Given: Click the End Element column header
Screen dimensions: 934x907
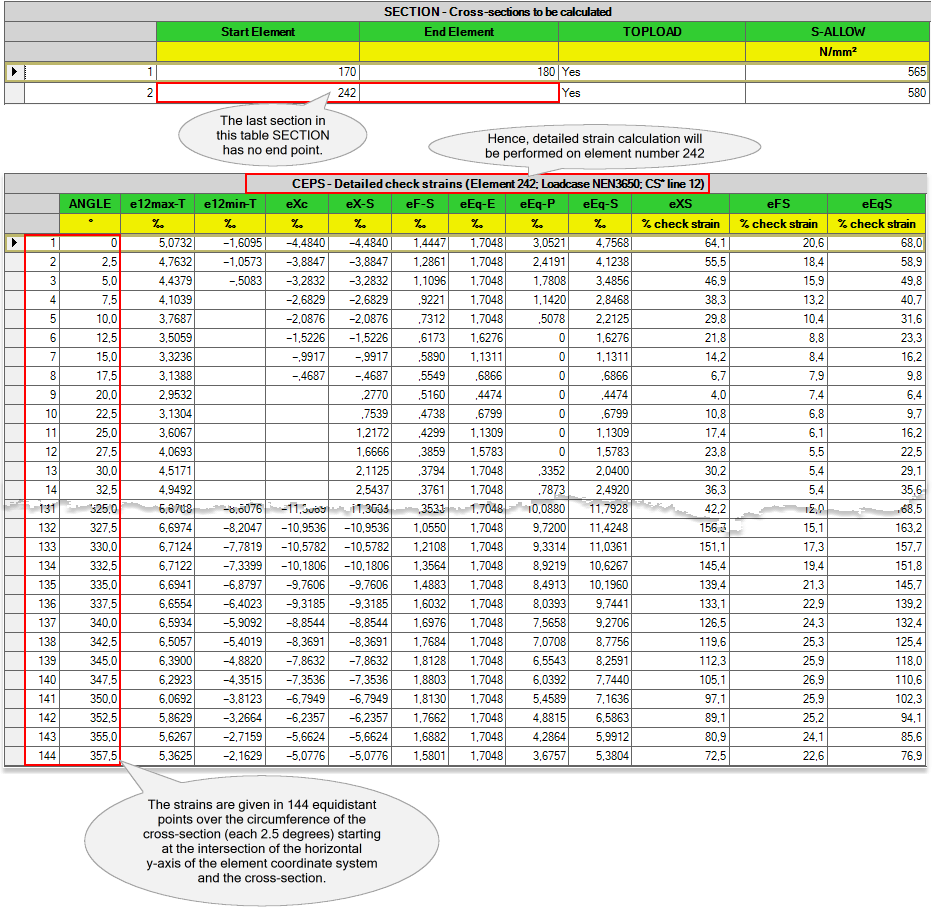Looking at the screenshot, I should point(458,32).
